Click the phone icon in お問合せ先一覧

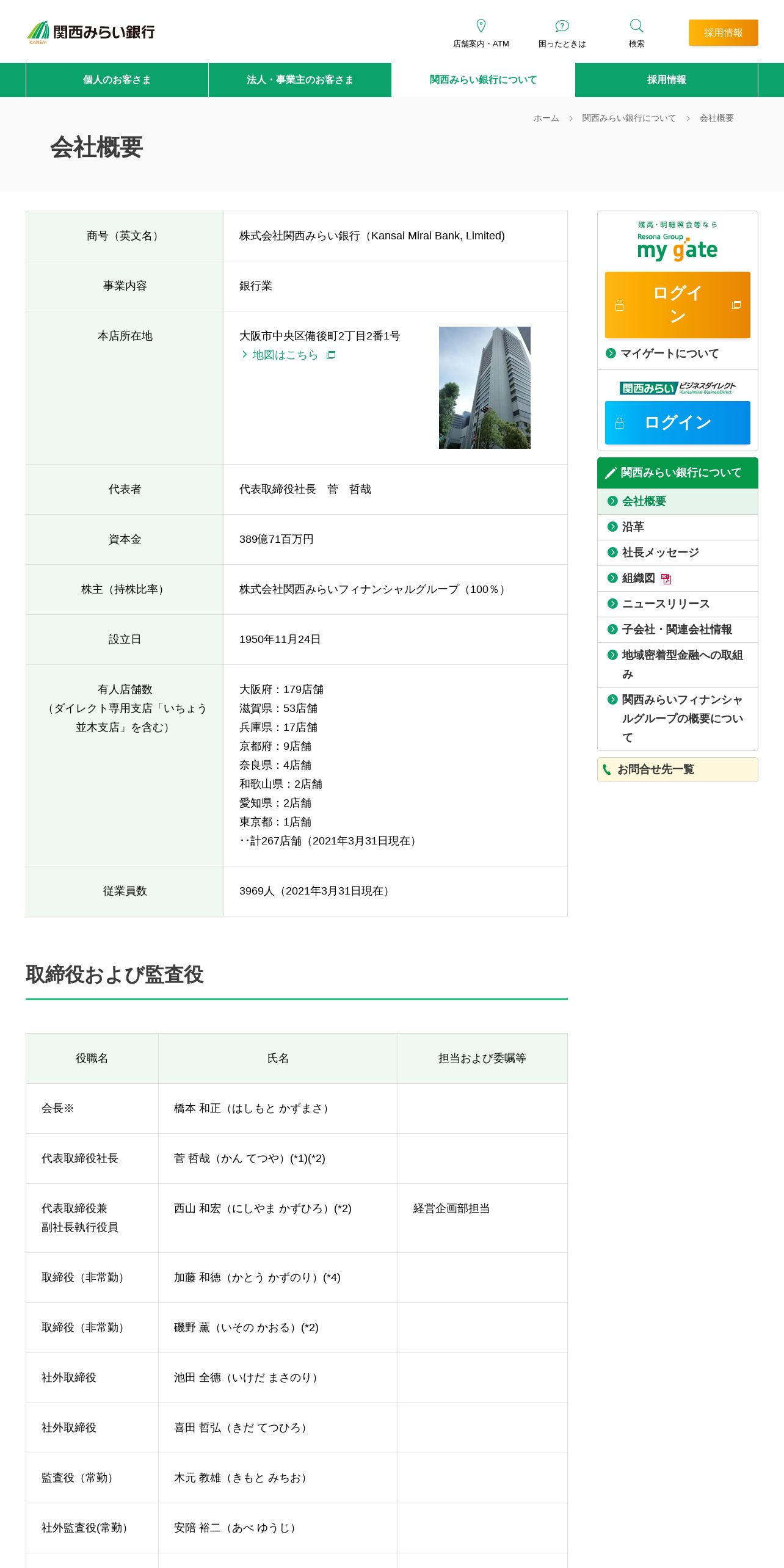pyautogui.click(x=607, y=769)
